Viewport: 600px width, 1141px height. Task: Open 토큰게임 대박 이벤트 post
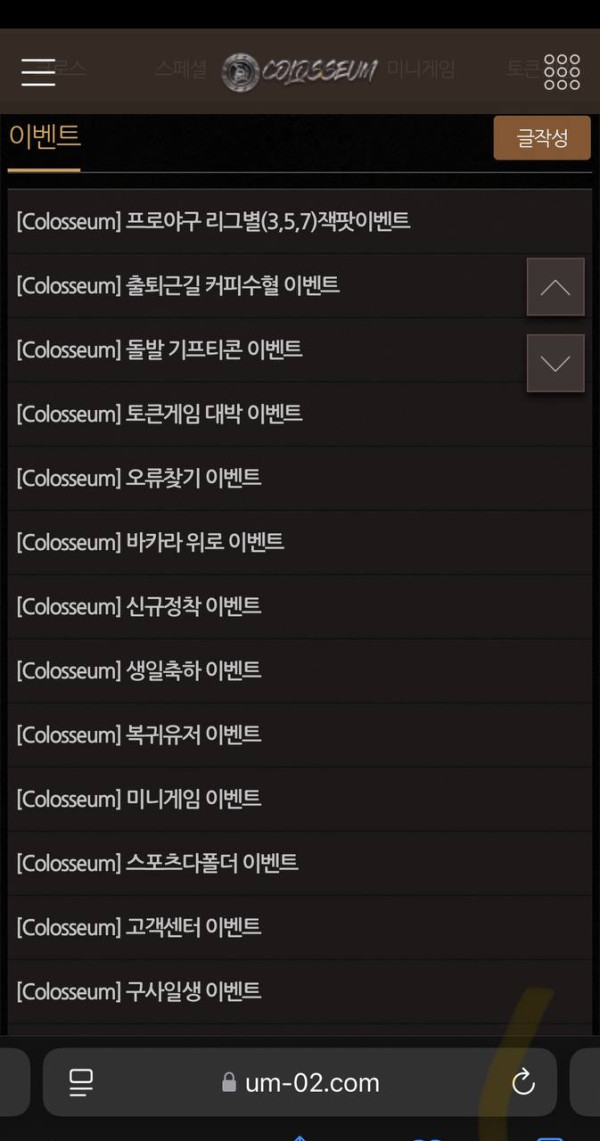300,413
